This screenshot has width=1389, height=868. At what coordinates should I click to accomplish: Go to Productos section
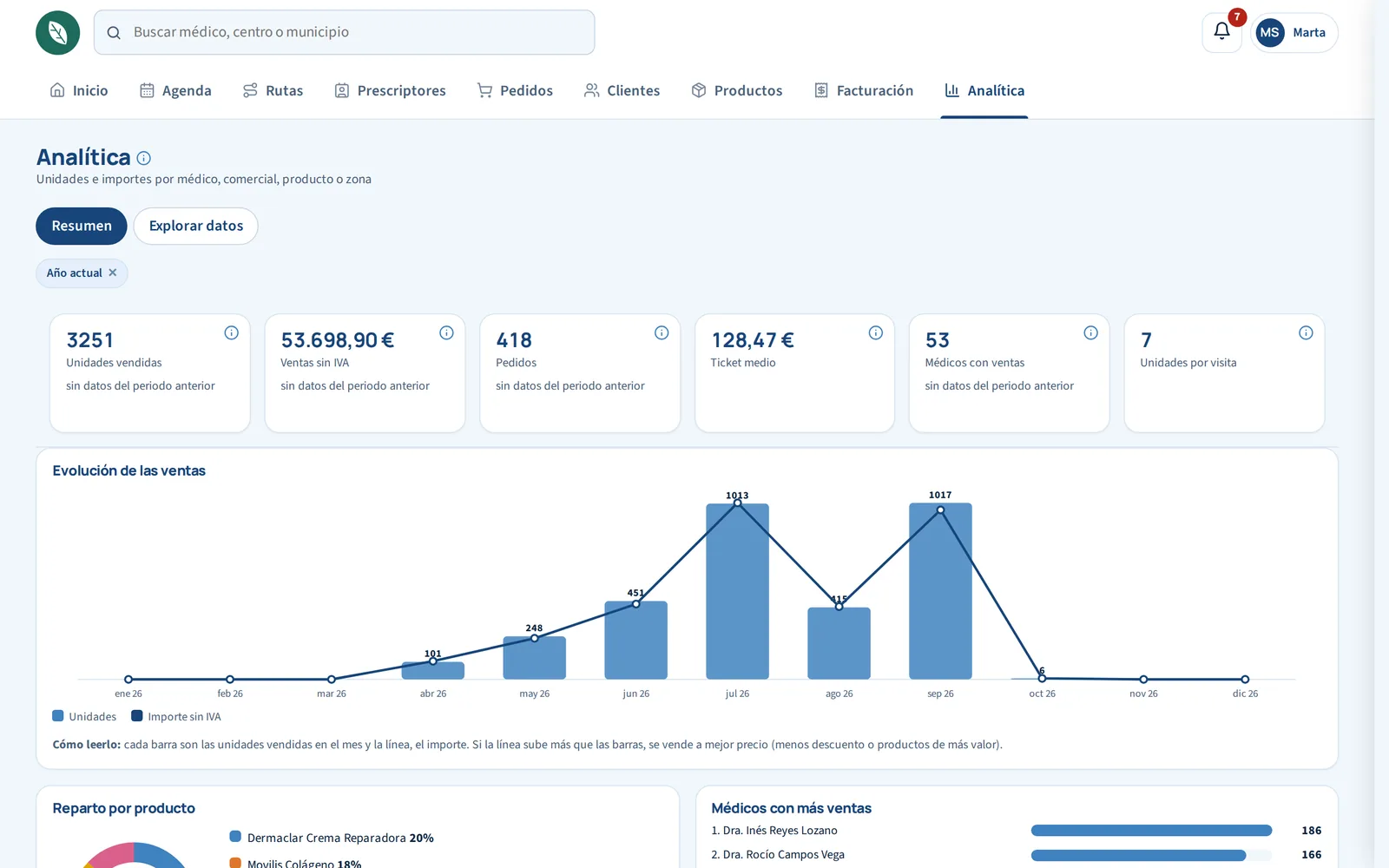tap(737, 90)
